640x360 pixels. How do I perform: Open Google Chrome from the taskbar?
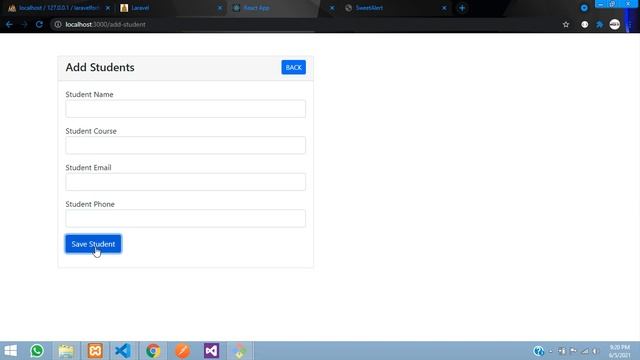point(153,351)
